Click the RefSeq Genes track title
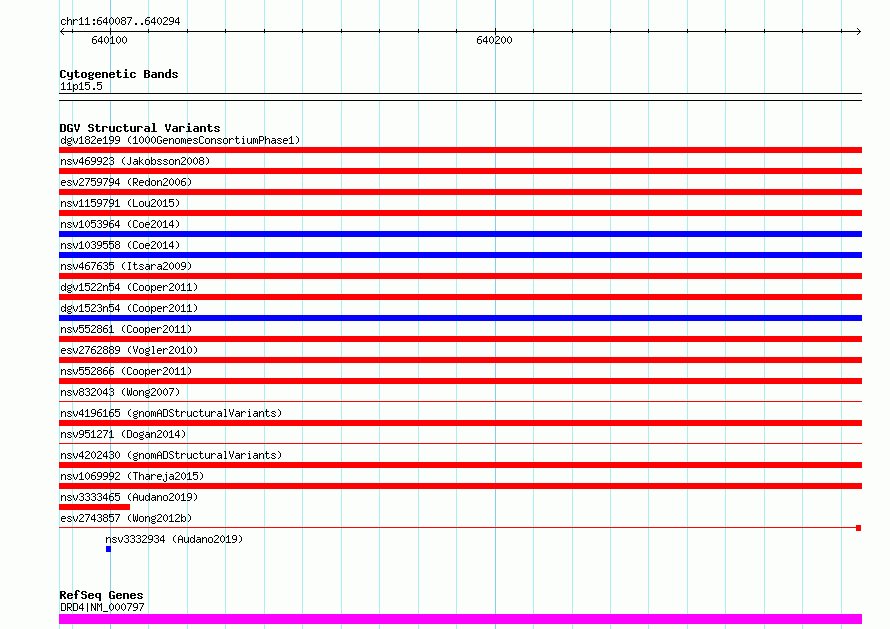The width and height of the screenshot is (890, 629). pos(101,595)
